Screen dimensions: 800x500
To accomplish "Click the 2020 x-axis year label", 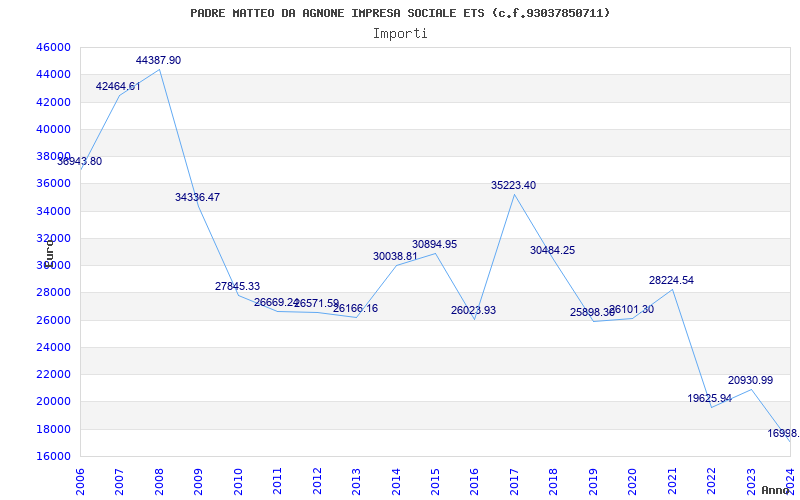I will 633,481.
